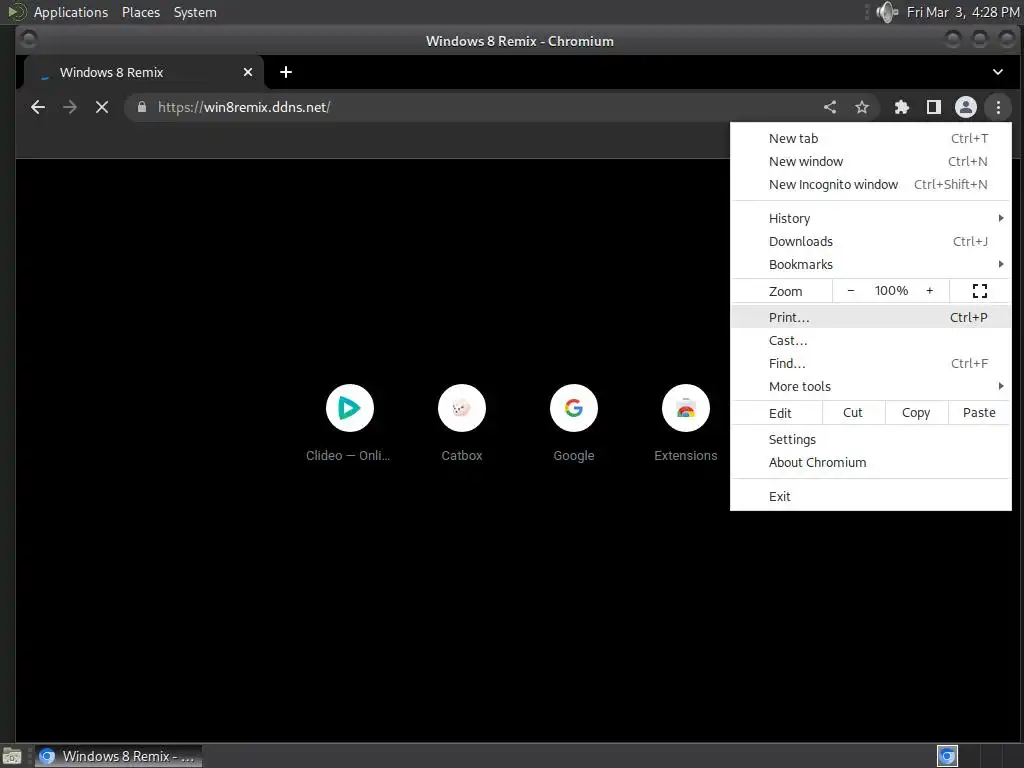The image size is (1024, 768).
Task: Click the show desktop icon in bottom panel
Action: coord(12,756)
